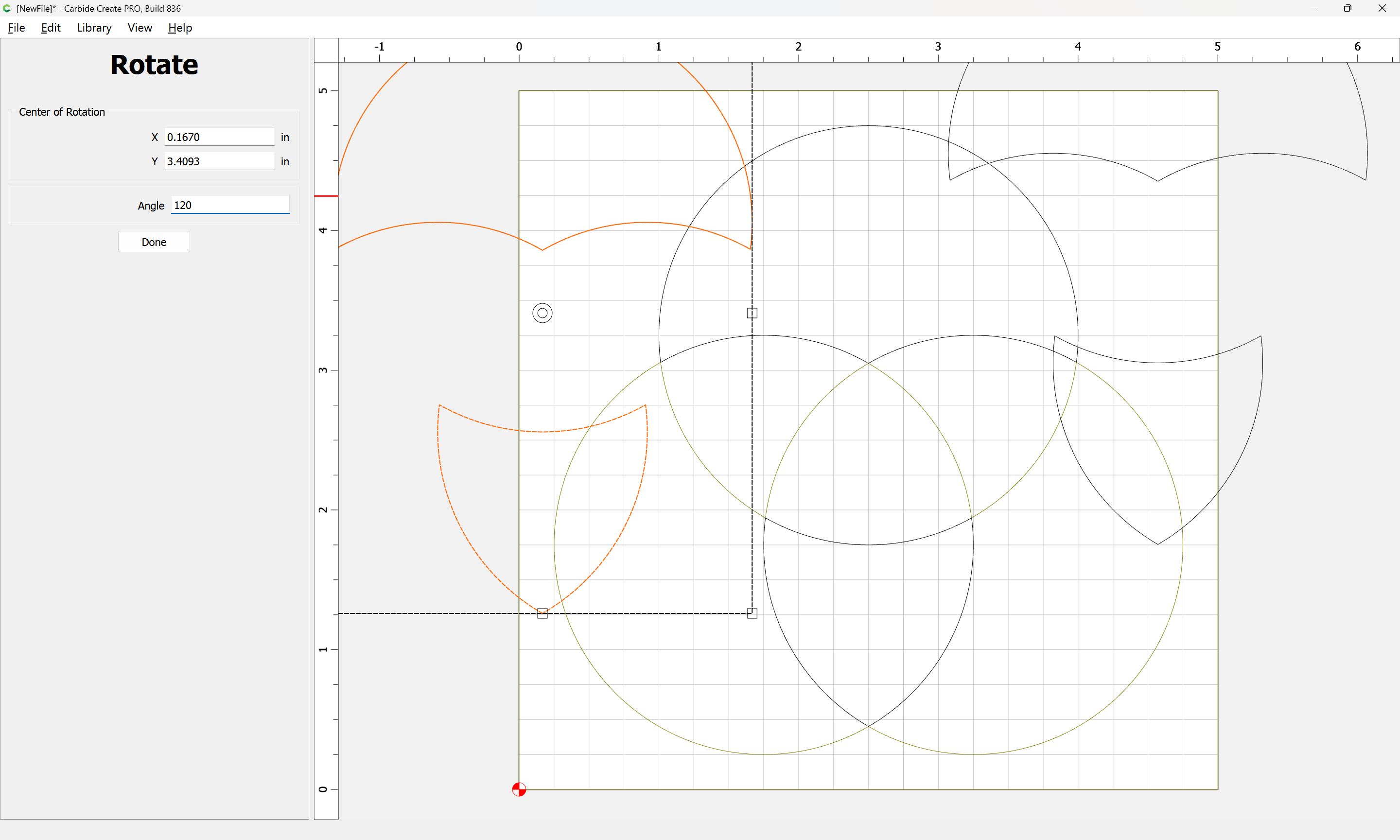Viewport: 1400px width, 840px height.
Task: Click the Carbide Create app icon in title bar
Action: pyautogui.click(x=7, y=8)
